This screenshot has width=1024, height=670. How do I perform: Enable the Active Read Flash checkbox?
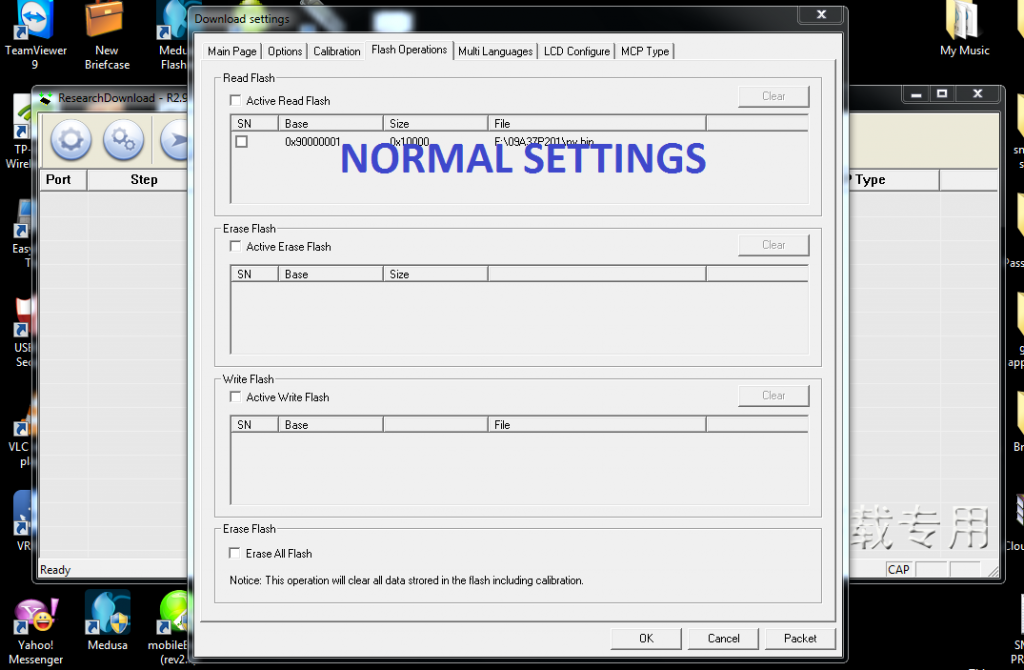(236, 101)
